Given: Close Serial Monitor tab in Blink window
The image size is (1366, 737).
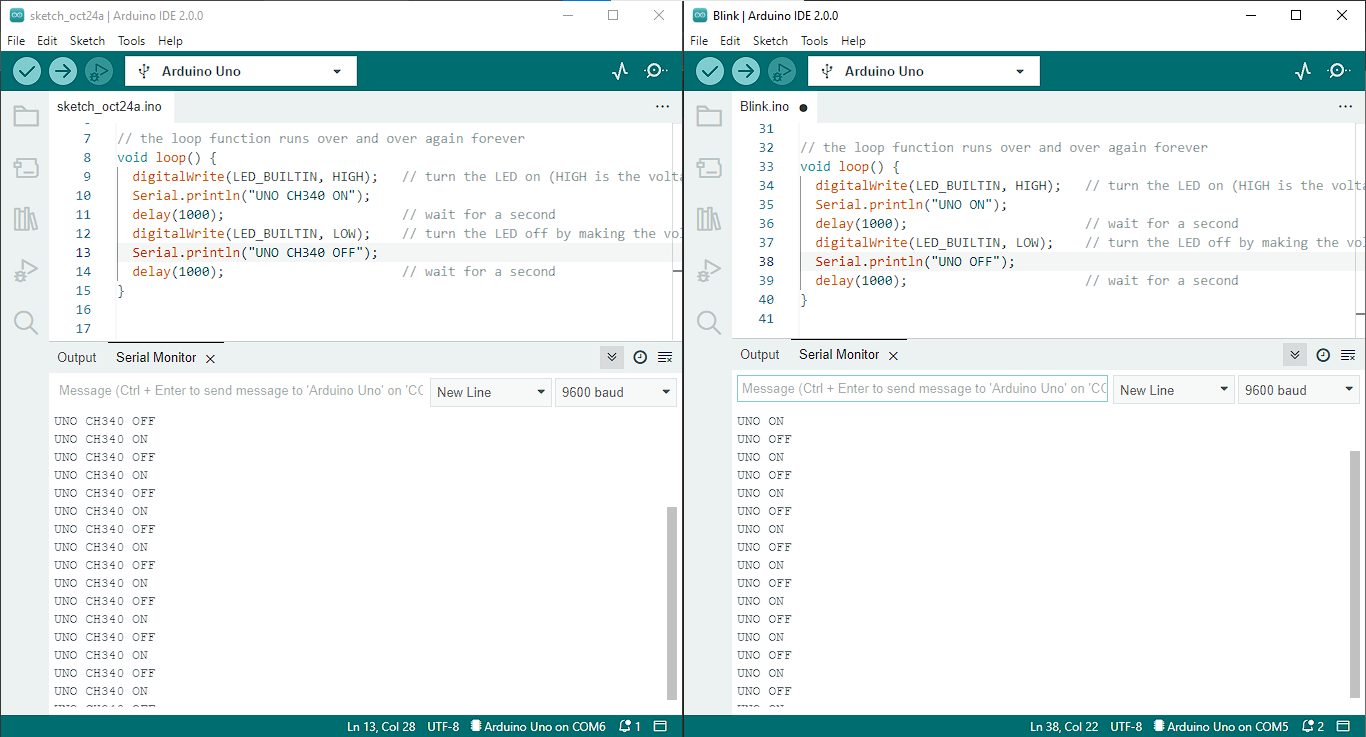Looking at the screenshot, I should (x=893, y=356).
